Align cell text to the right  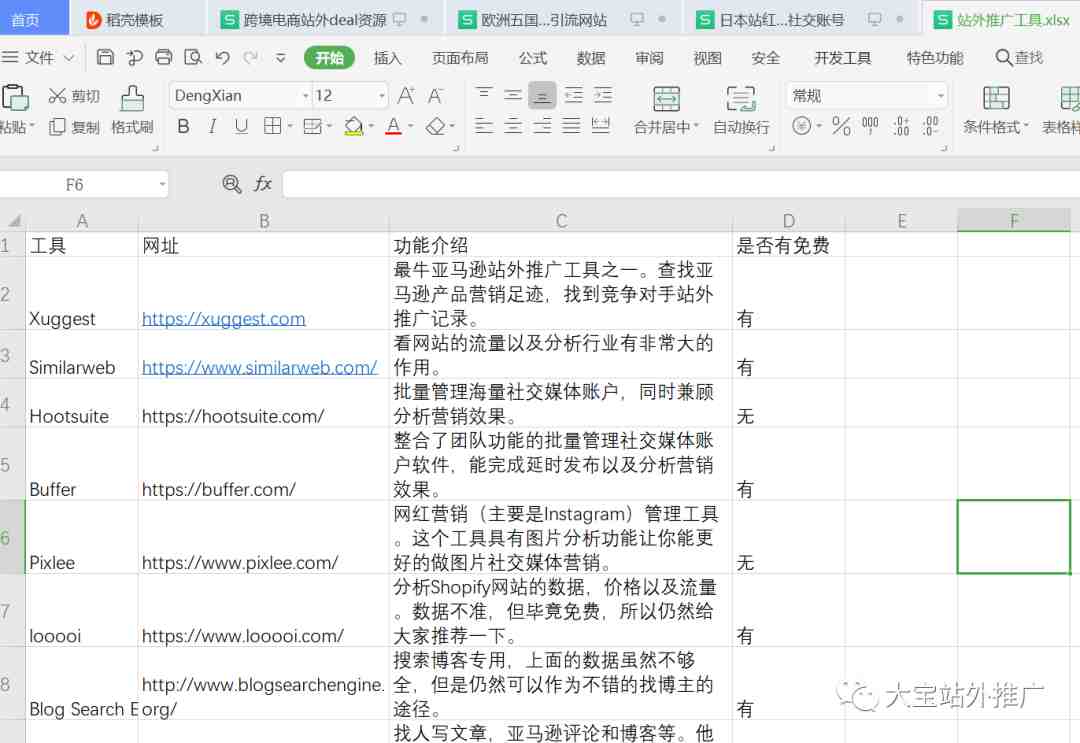542,126
